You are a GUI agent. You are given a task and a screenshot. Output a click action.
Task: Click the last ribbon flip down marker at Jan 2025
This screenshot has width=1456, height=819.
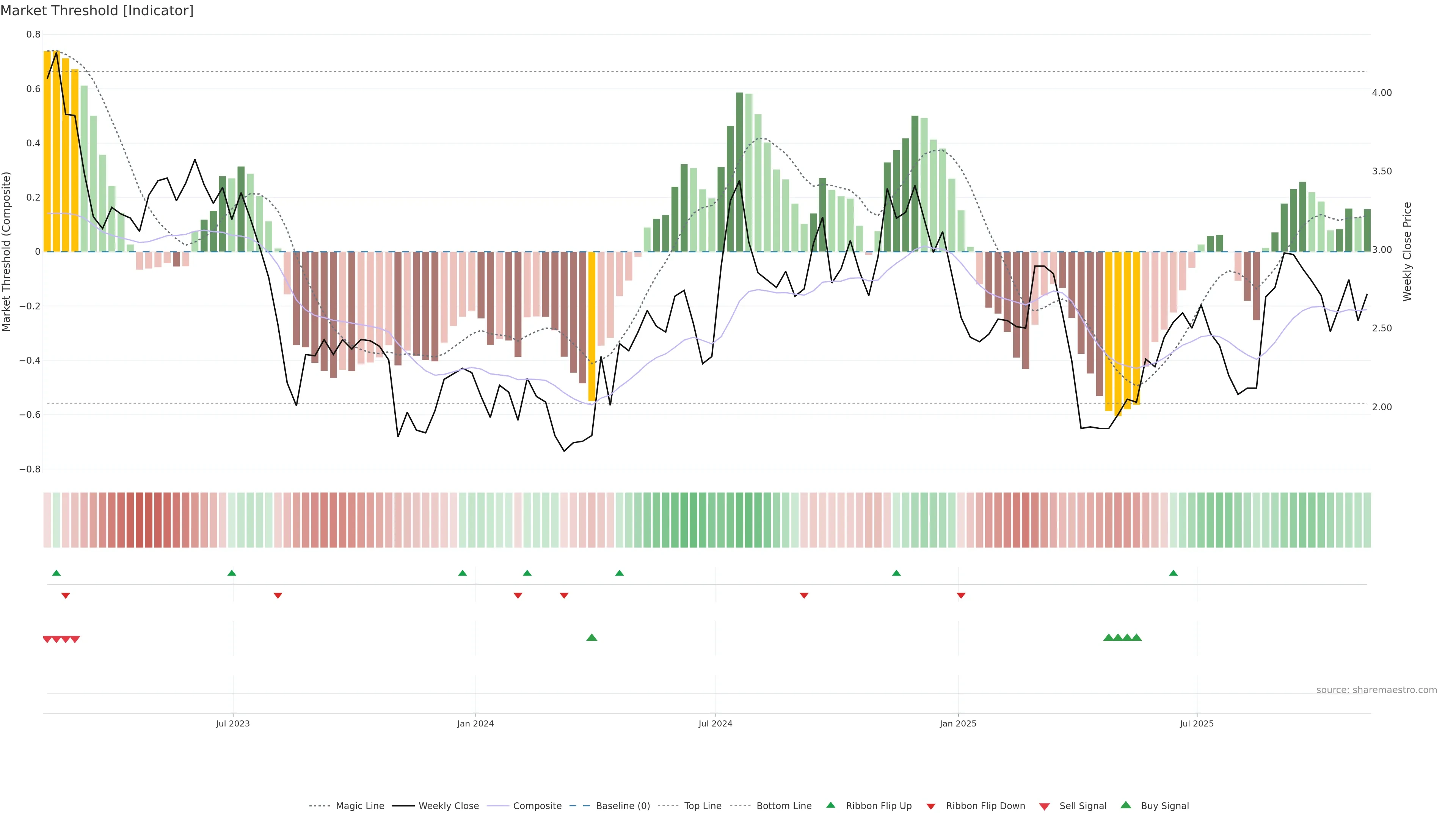(x=961, y=595)
